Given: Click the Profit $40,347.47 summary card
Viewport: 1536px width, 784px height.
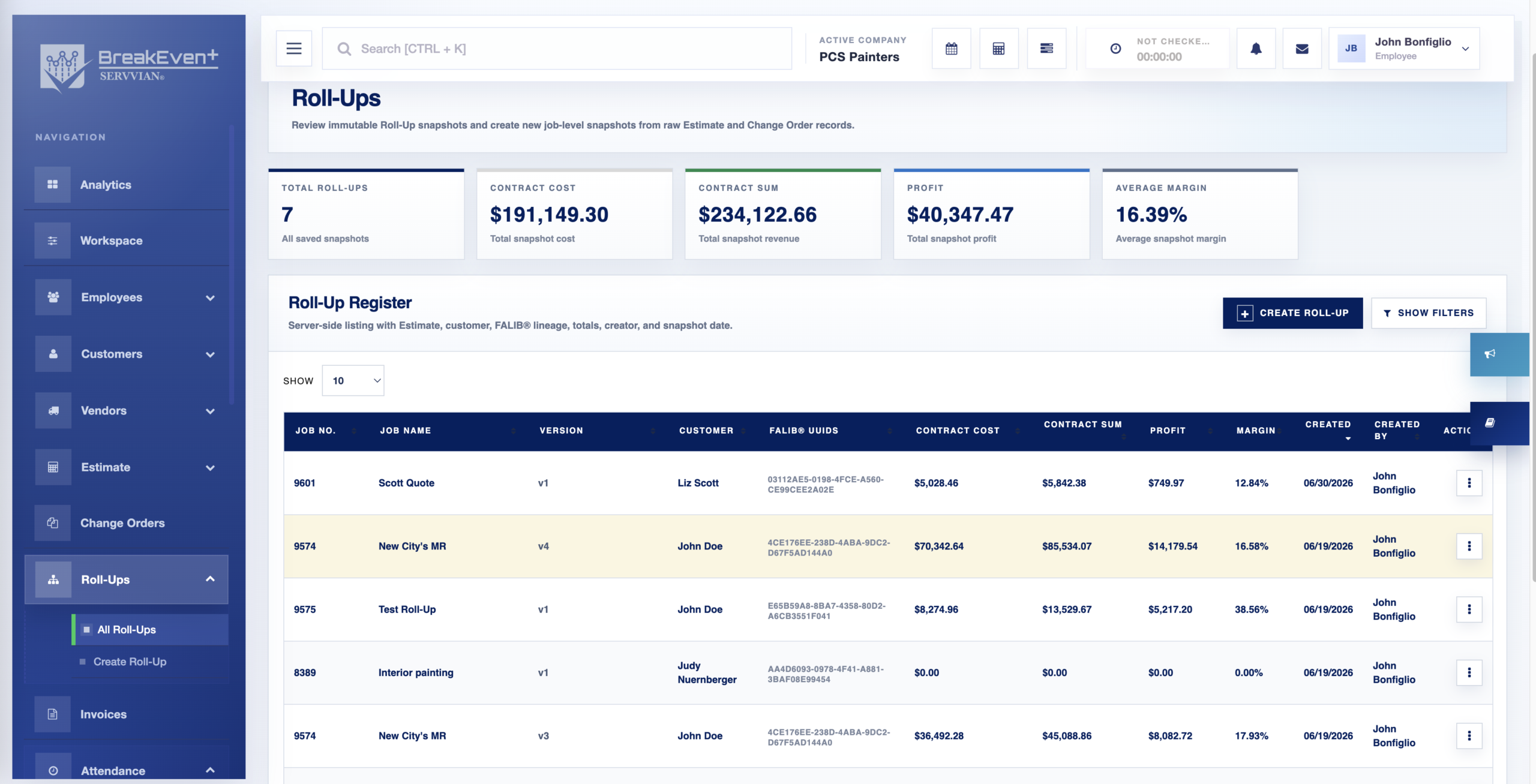Looking at the screenshot, I should [991, 214].
